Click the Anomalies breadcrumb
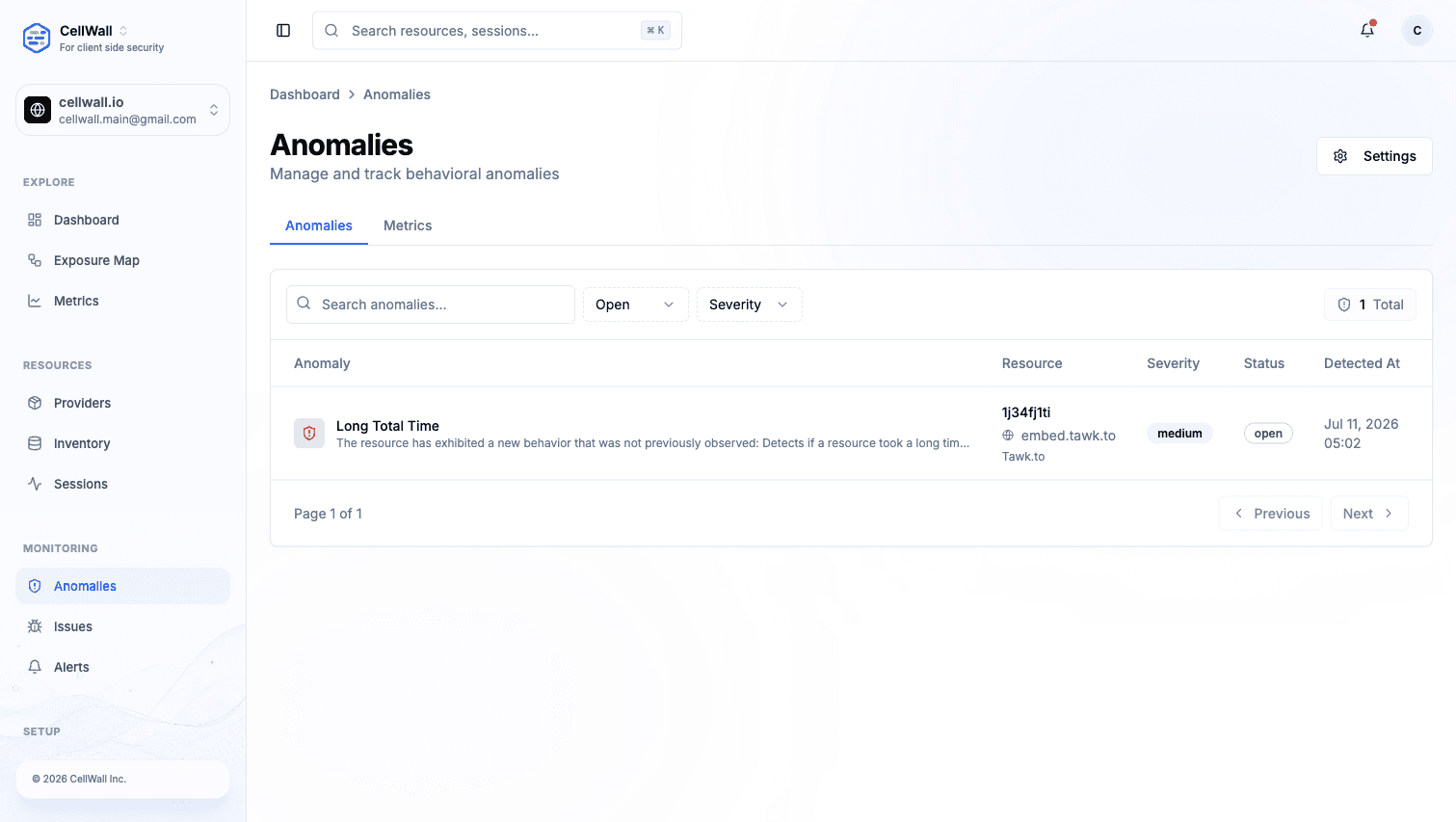 coord(397,94)
